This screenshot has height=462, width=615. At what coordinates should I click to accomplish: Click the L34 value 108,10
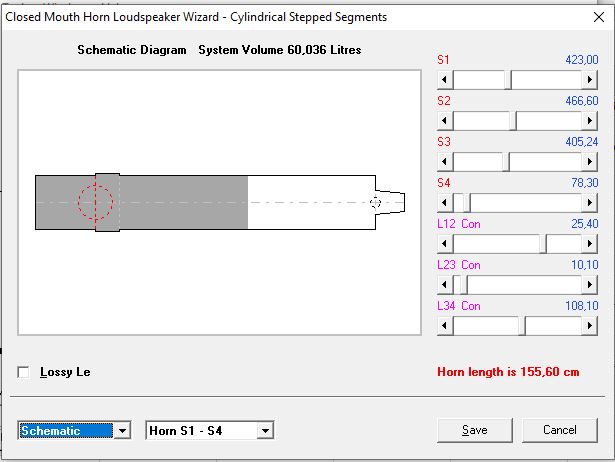pos(582,306)
